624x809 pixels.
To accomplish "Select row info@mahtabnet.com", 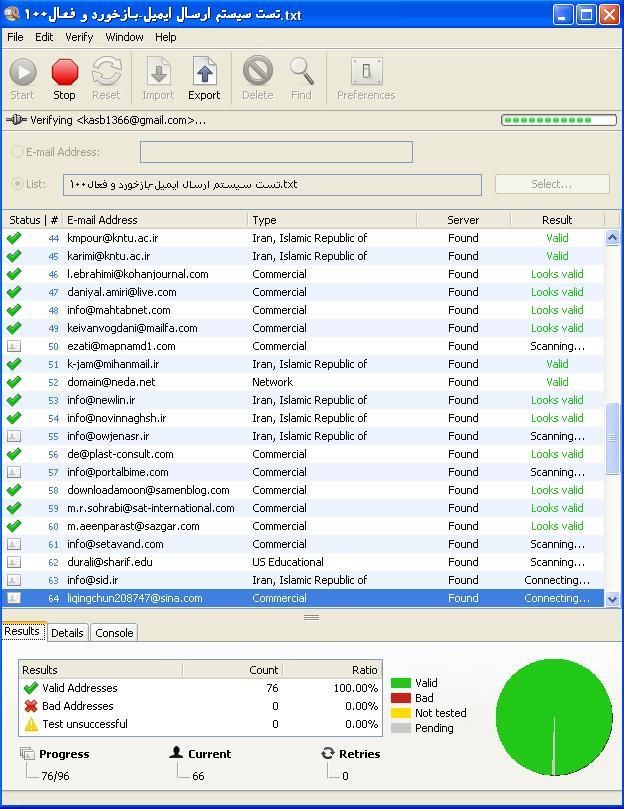I will coord(303,310).
